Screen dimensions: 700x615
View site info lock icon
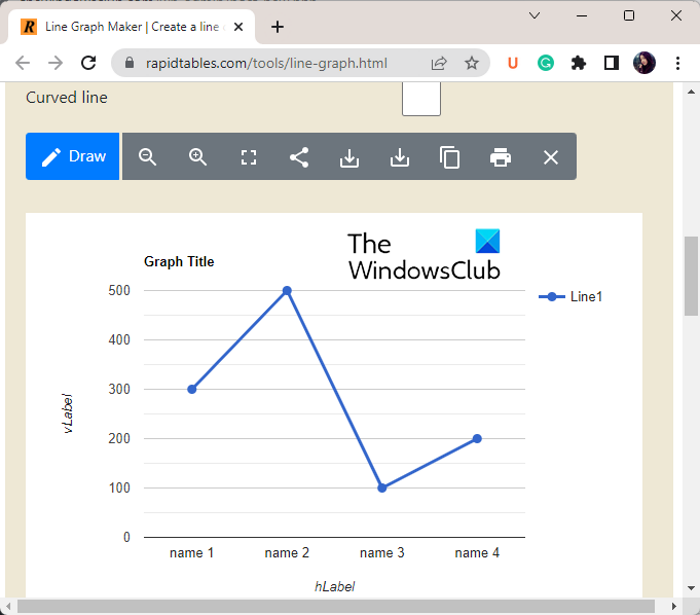point(129,63)
